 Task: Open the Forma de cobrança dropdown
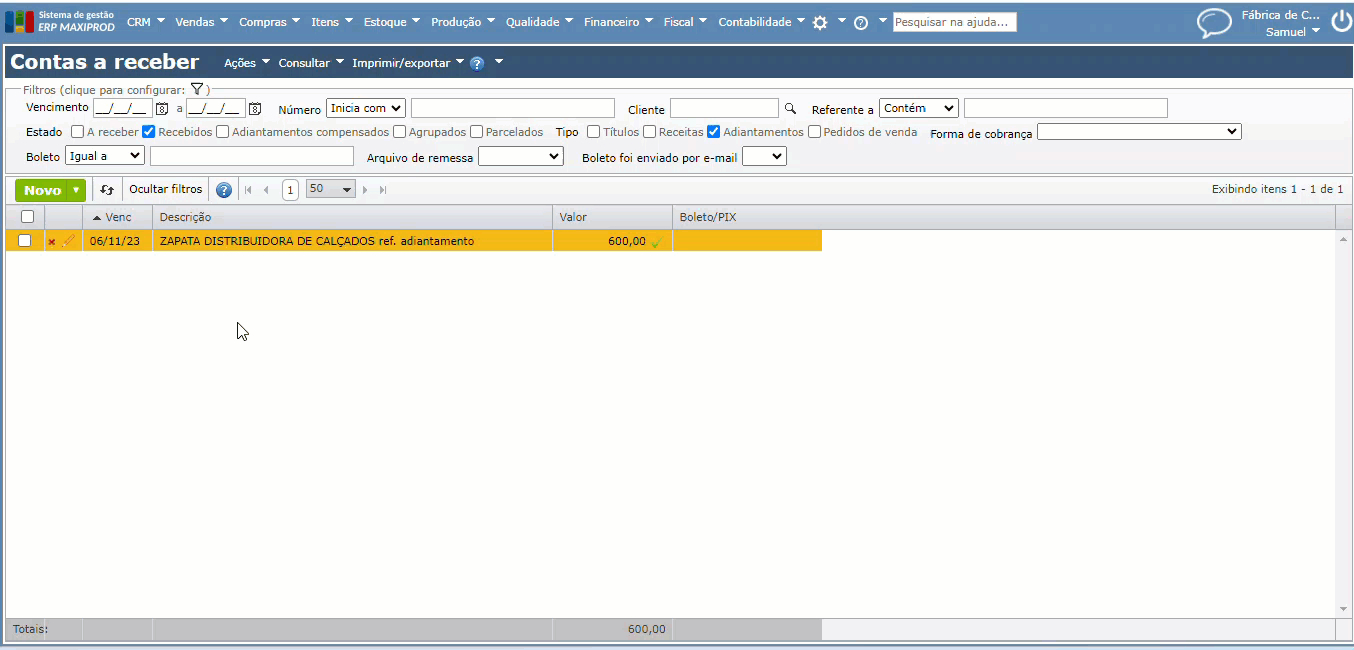tap(1139, 131)
